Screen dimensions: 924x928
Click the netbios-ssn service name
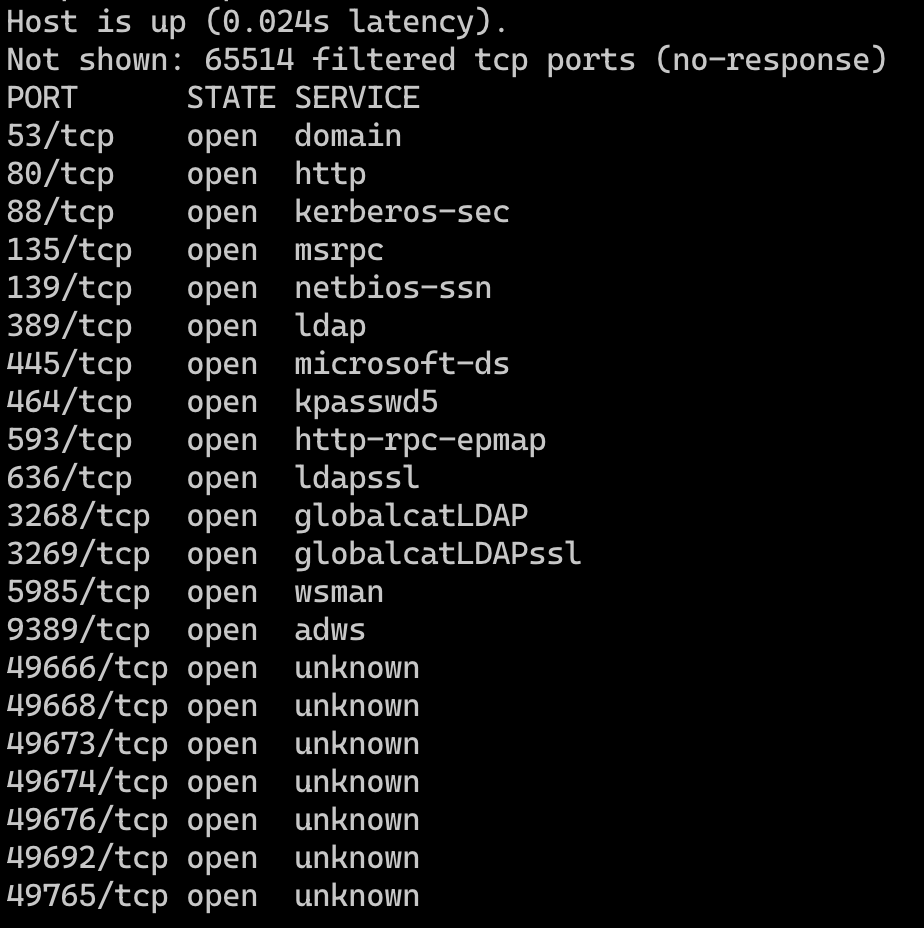click(393, 288)
